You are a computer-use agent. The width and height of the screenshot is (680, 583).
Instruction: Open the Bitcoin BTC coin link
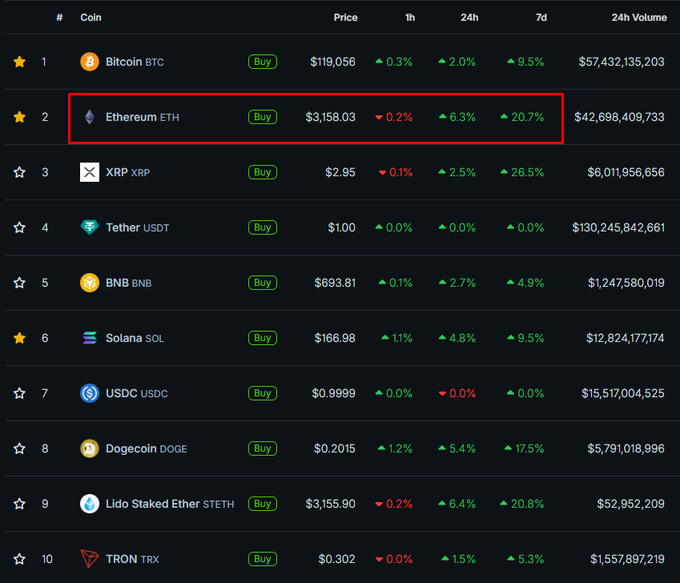click(x=135, y=62)
